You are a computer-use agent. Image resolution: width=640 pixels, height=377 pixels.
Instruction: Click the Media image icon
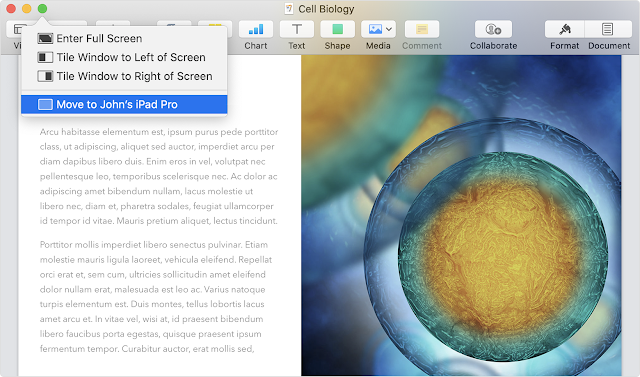click(x=375, y=29)
